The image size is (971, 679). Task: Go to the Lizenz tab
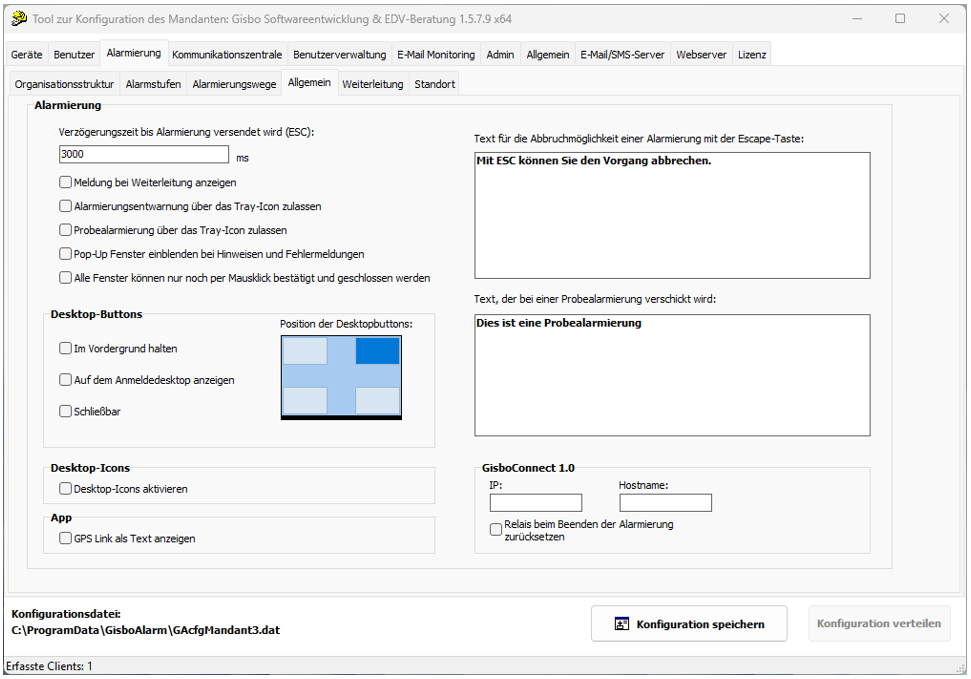[x=752, y=55]
